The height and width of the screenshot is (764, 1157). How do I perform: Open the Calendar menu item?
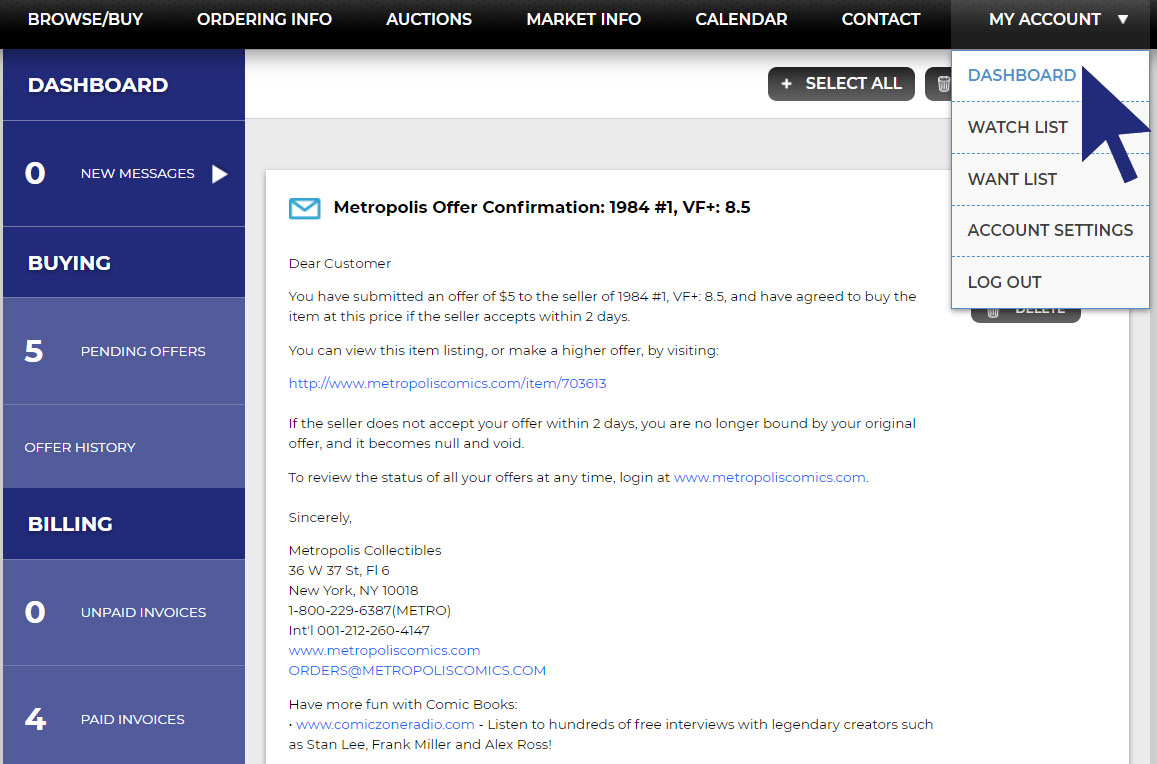(741, 19)
